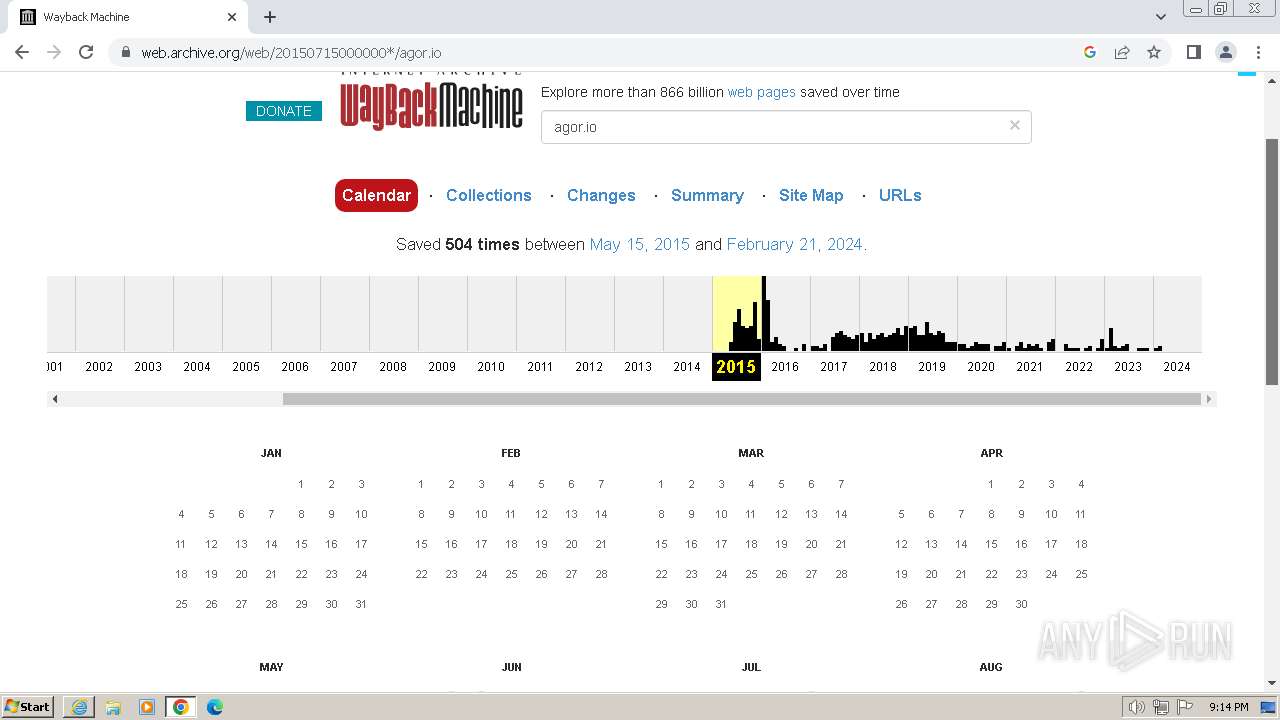Click the JAN month heading
1280x720 pixels.
pyautogui.click(x=271, y=453)
